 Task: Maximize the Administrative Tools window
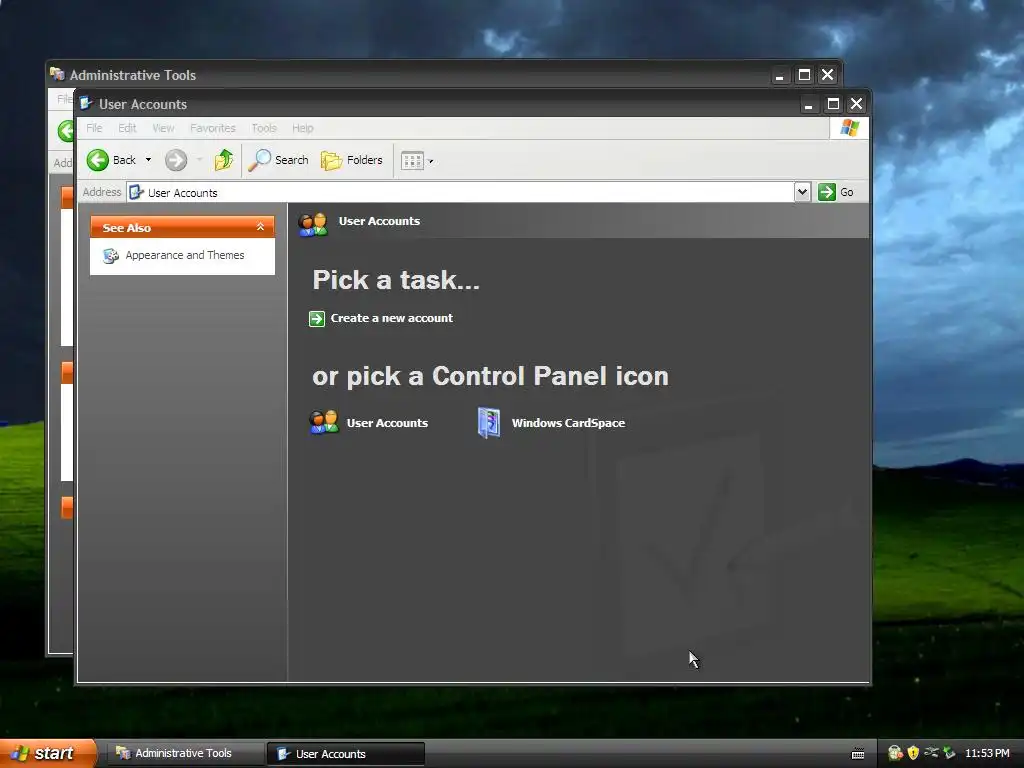click(804, 75)
